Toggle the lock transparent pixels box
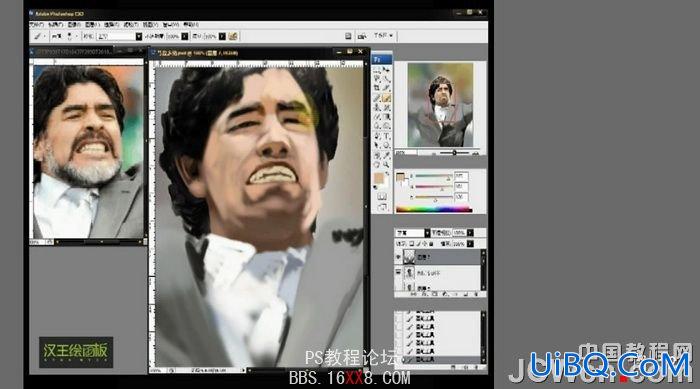Screen dimensions: 700x389 (412, 244)
